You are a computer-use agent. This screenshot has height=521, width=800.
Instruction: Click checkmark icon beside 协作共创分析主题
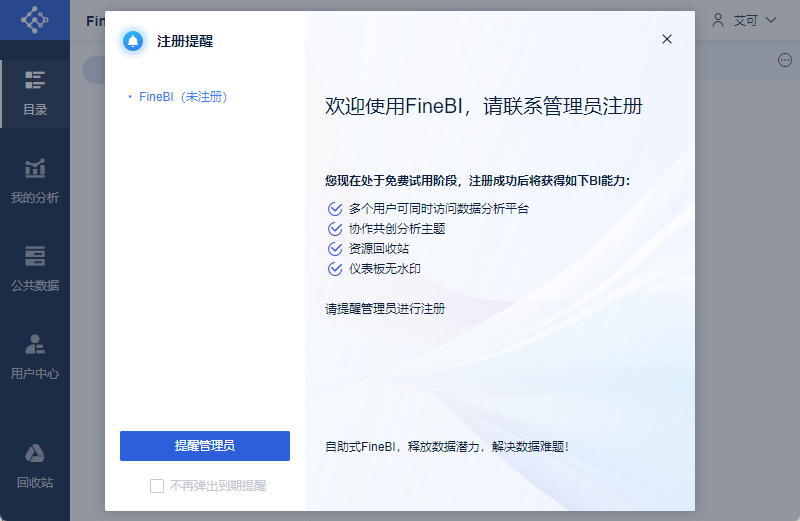click(x=335, y=229)
